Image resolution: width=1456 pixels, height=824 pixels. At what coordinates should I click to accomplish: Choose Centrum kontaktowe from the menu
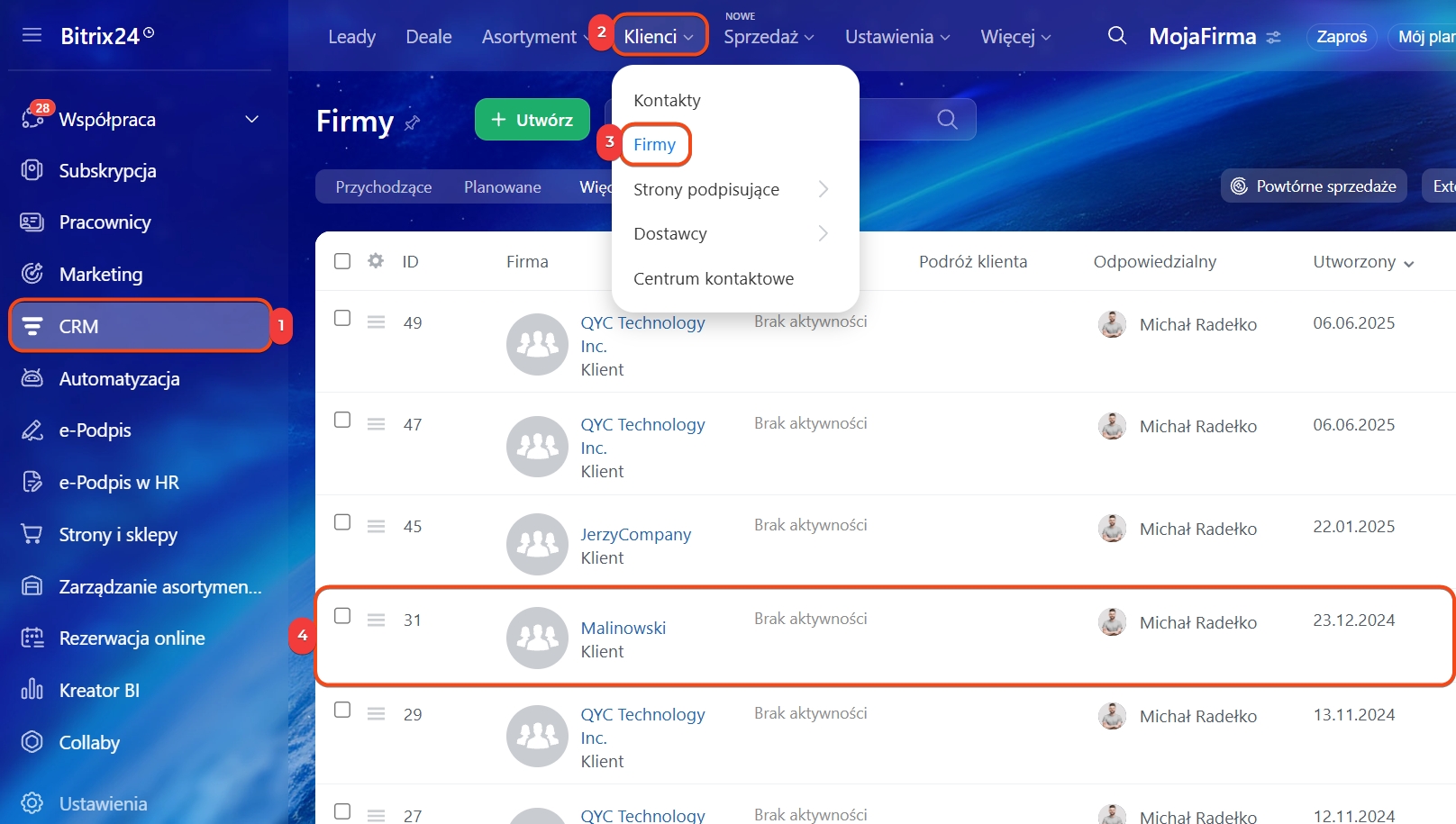point(714,278)
